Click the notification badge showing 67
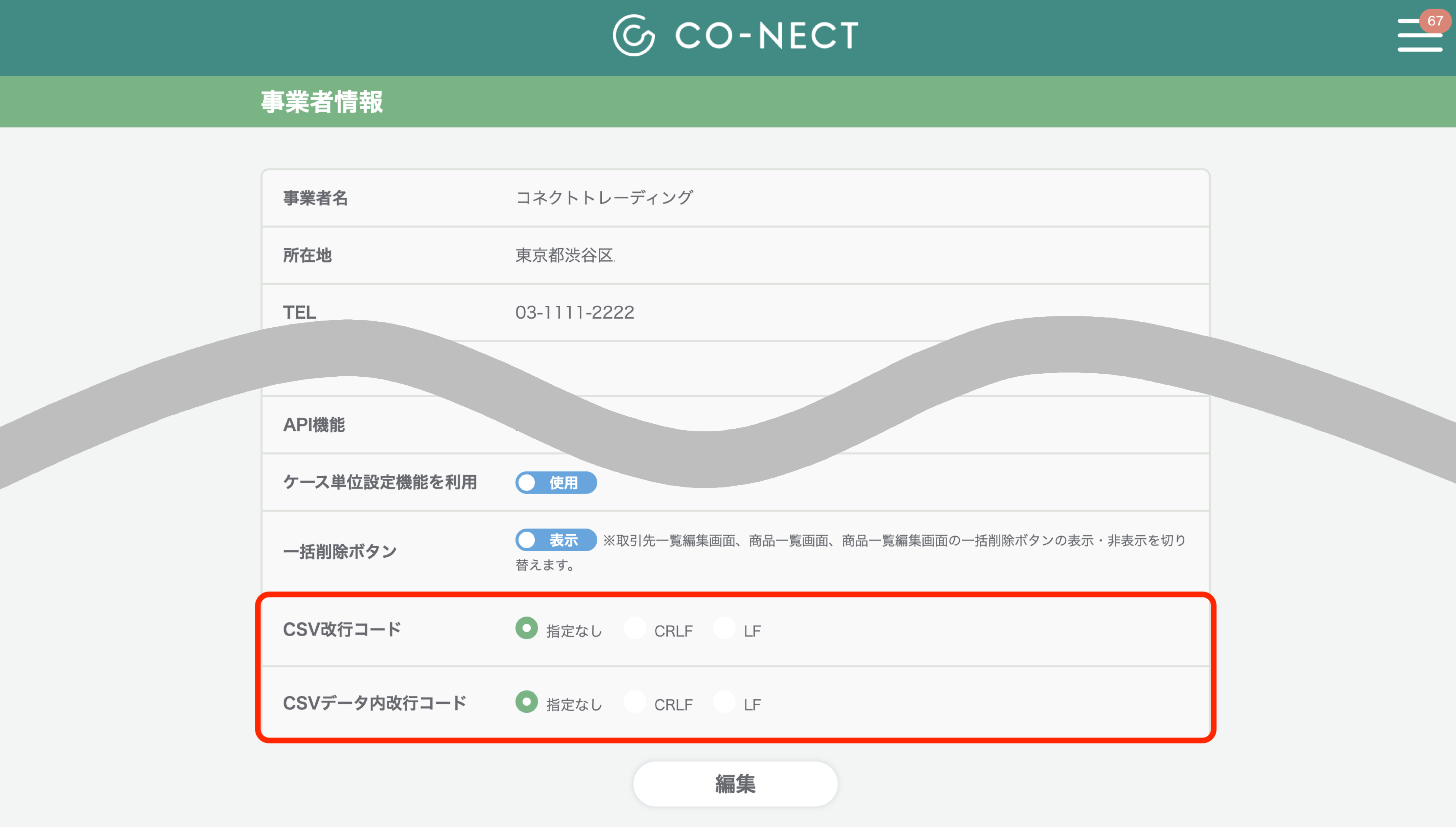 (1436, 20)
